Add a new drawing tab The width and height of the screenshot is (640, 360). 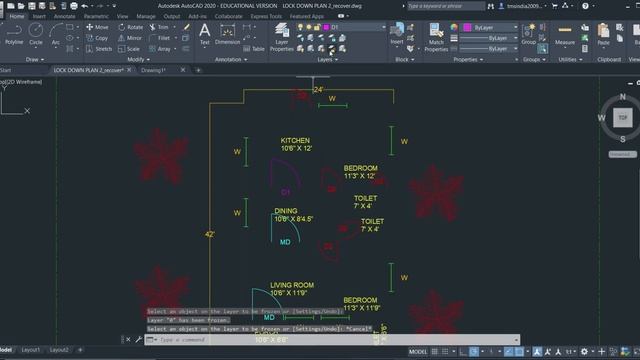point(198,70)
